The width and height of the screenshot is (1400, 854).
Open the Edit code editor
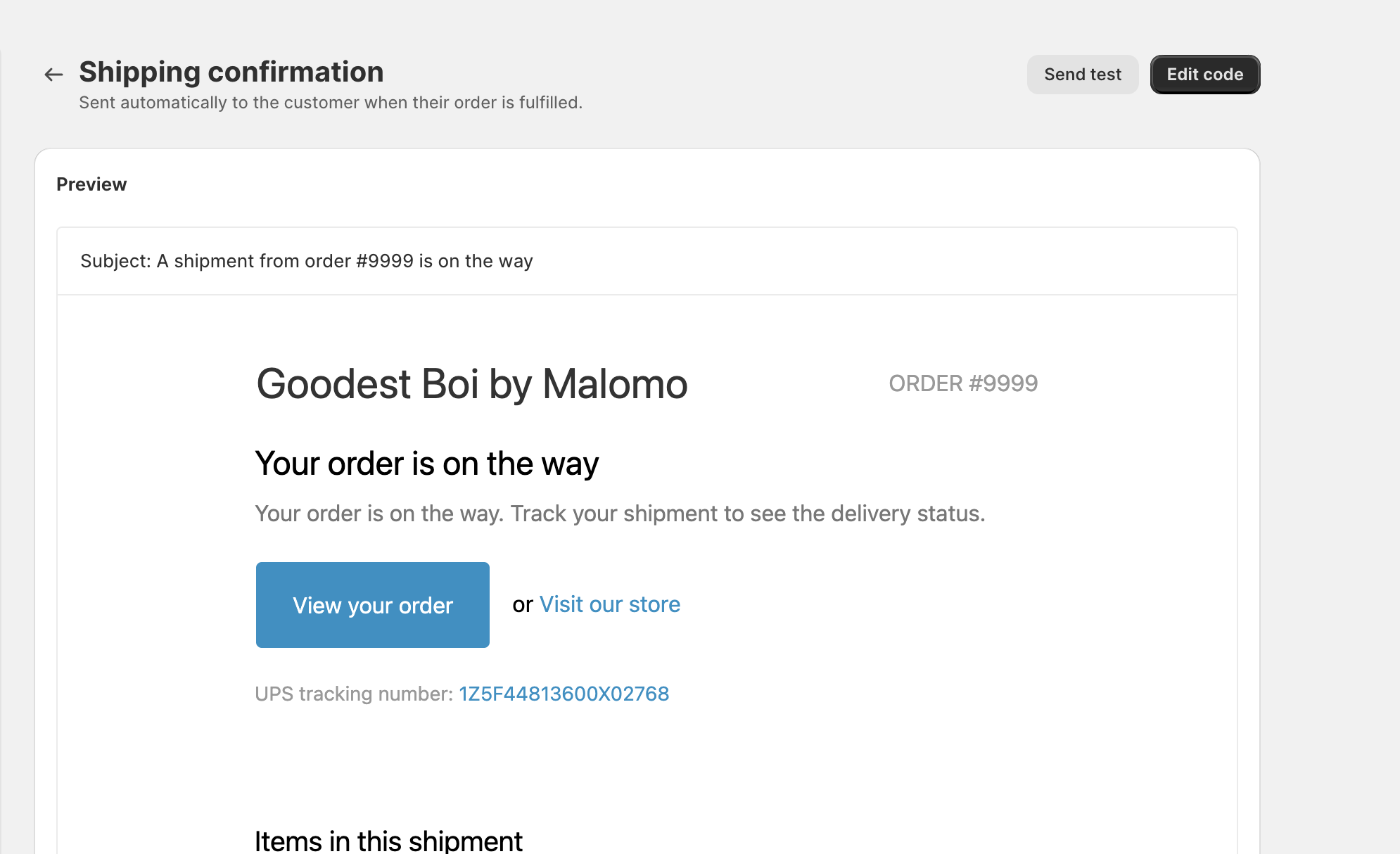click(x=1204, y=75)
